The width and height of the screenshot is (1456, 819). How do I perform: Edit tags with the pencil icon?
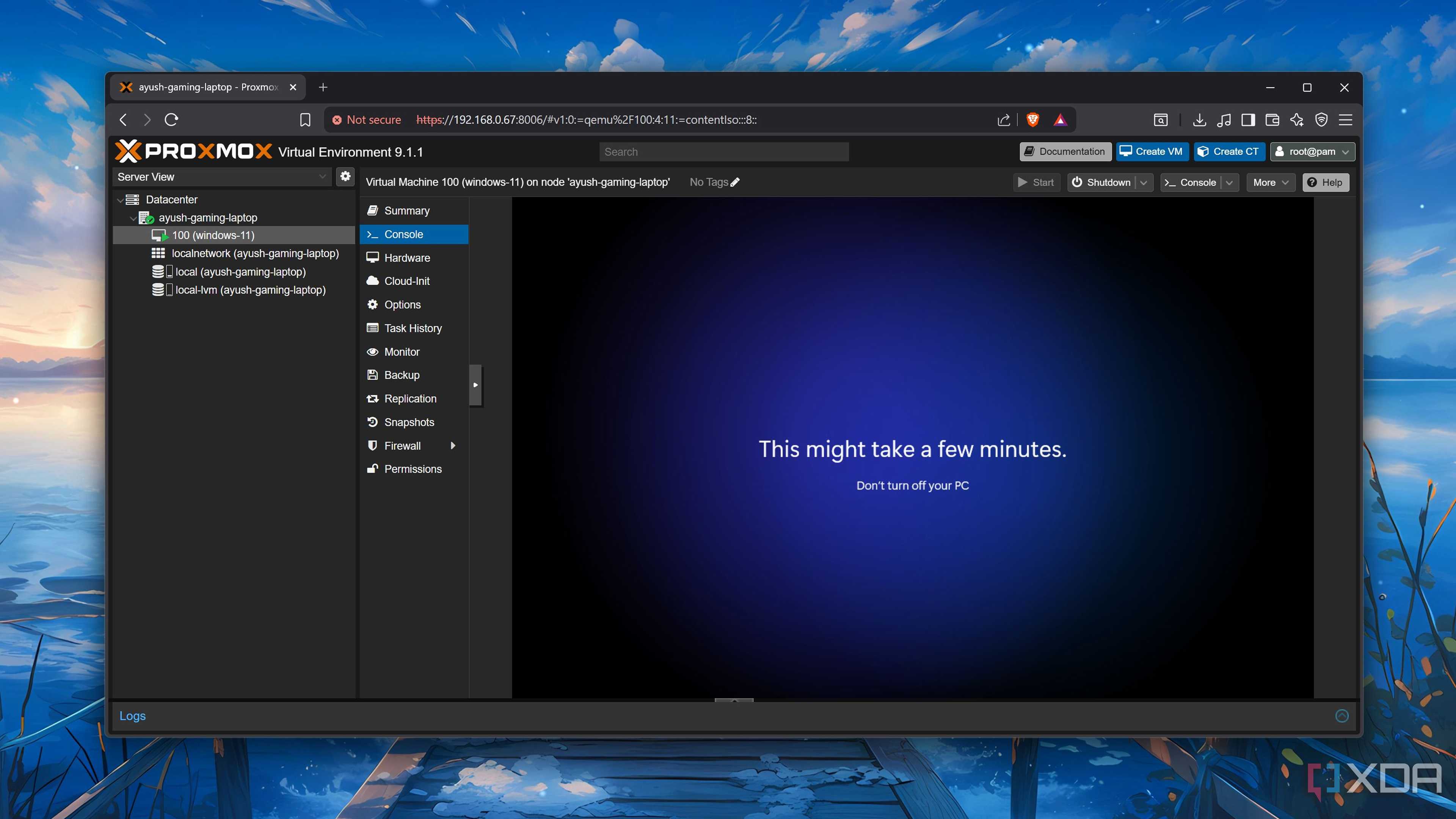(x=735, y=182)
